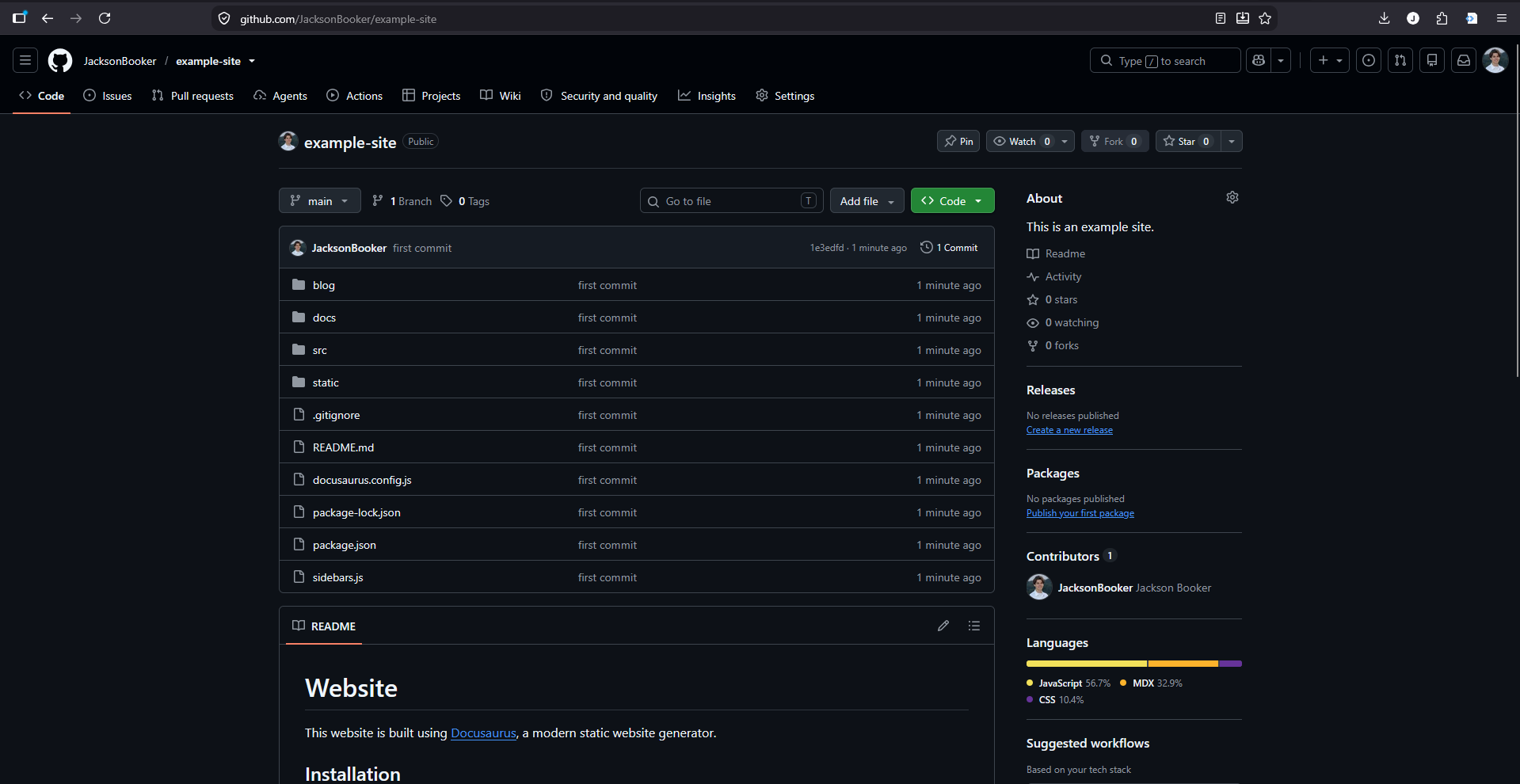Open browser extensions icon
The height and width of the screenshot is (784, 1520).
click(1442, 18)
